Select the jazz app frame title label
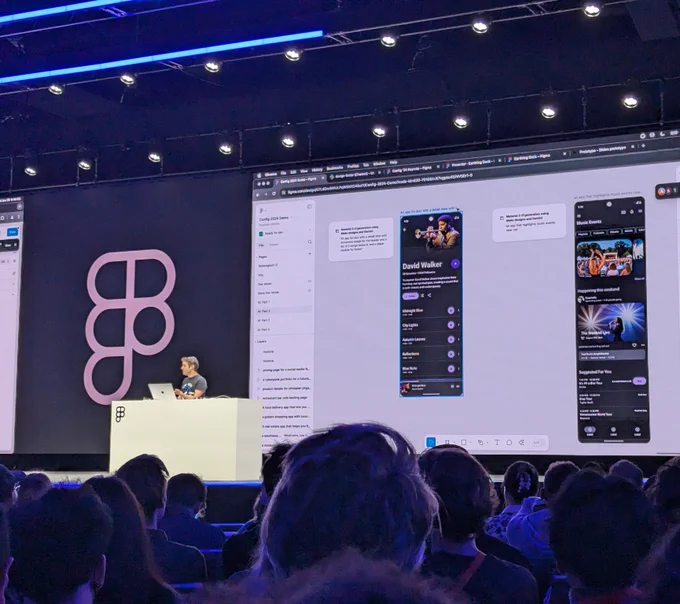The height and width of the screenshot is (604, 680). pos(427,210)
